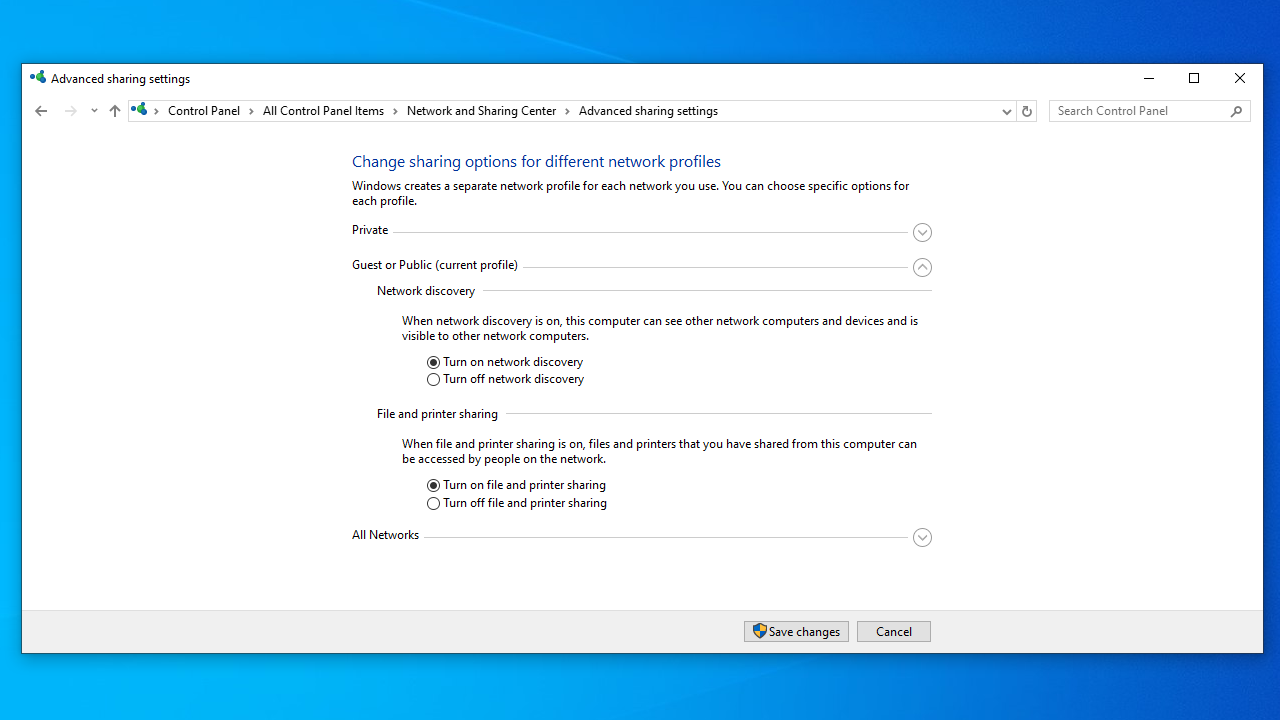Click the Refresh icon beside address bar
The height and width of the screenshot is (720, 1280).
click(1026, 111)
